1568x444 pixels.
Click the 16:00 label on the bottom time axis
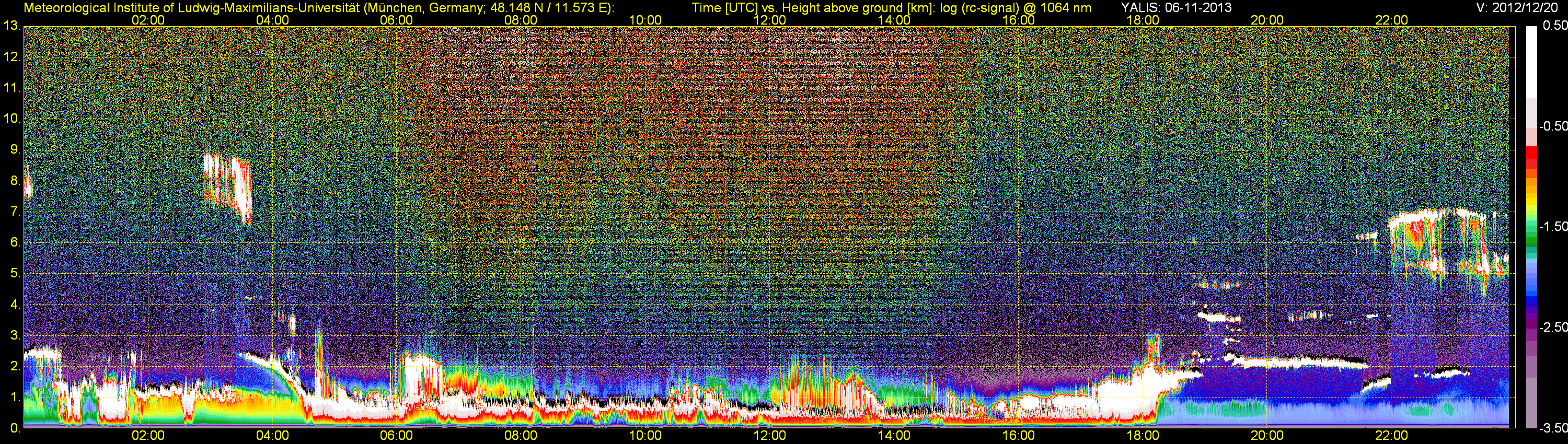(x=1018, y=436)
